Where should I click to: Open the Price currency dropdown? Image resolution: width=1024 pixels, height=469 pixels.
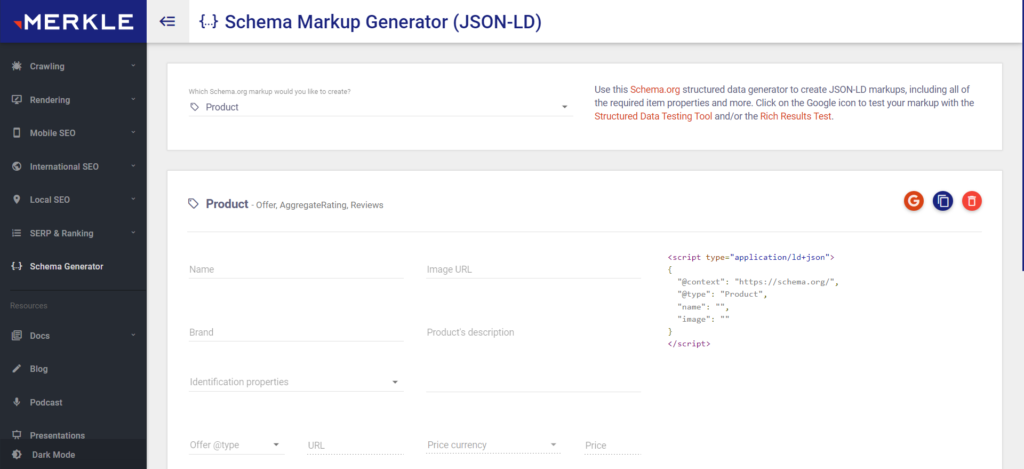(493, 445)
